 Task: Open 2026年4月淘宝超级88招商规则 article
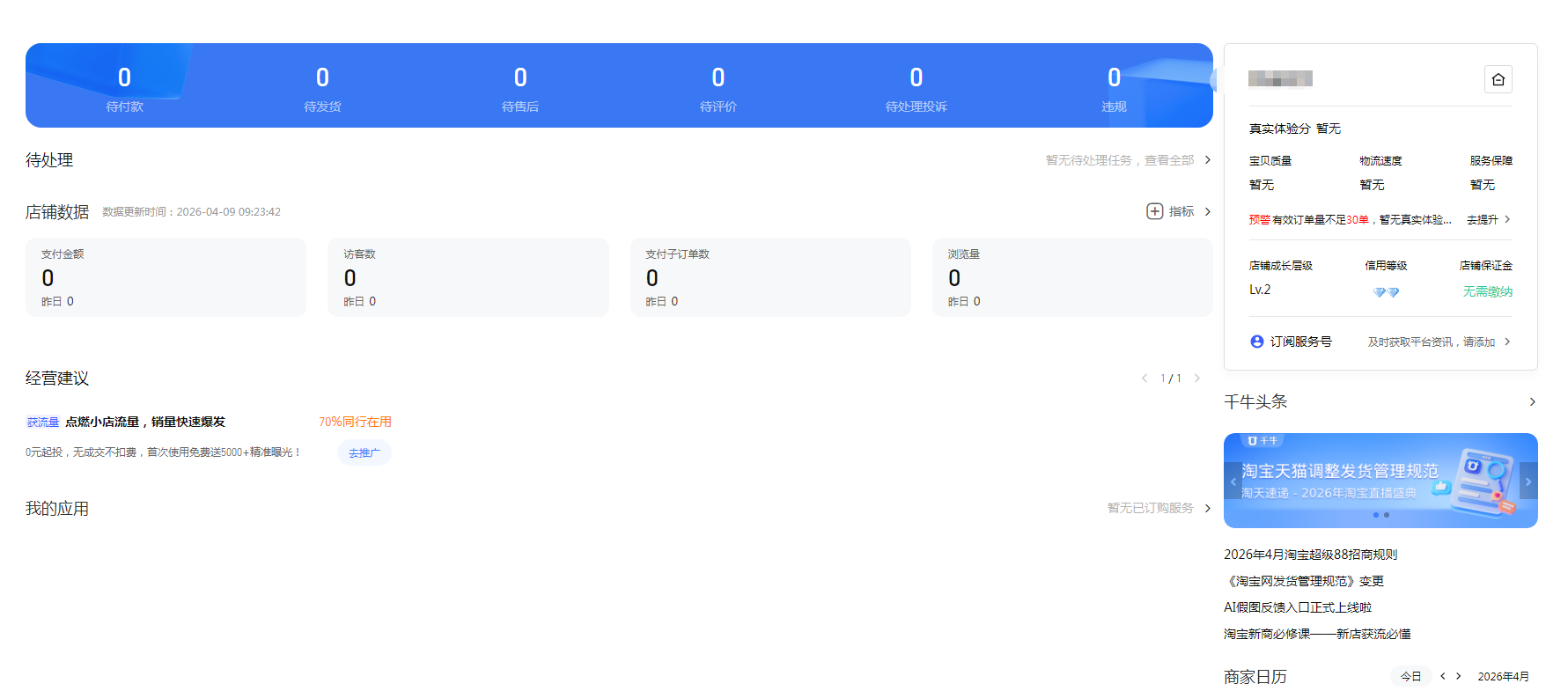click(x=1310, y=555)
